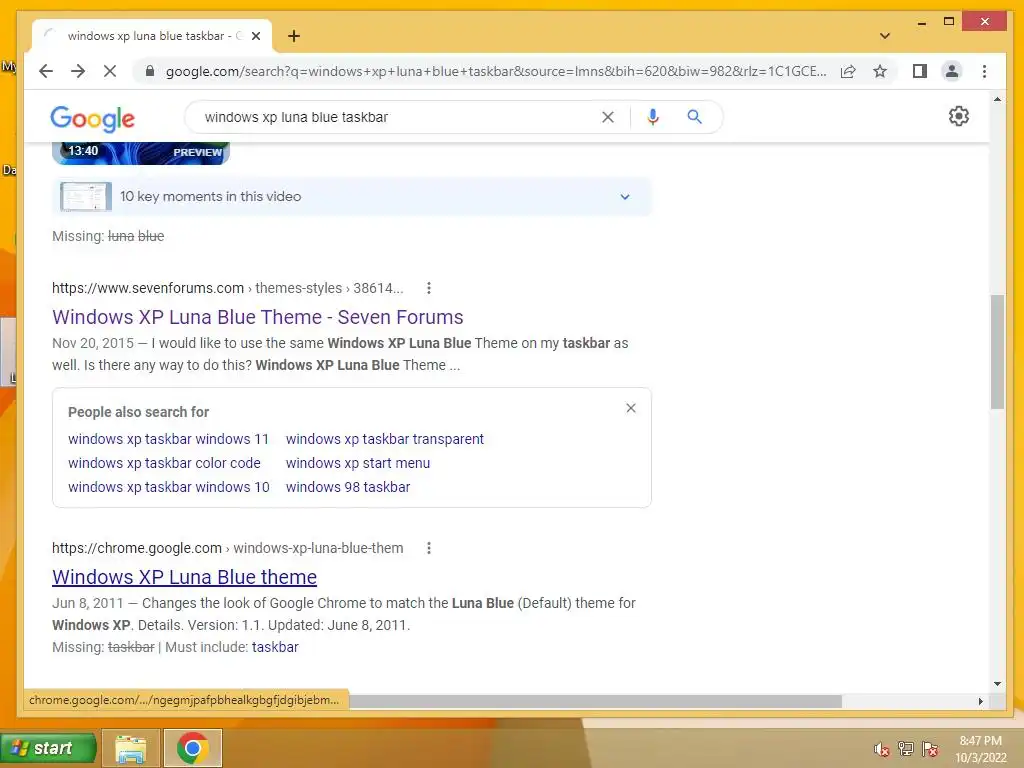Click the sevenforums.com URL breadcrumb
The width and height of the screenshot is (1024, 768).
point(227,288)
